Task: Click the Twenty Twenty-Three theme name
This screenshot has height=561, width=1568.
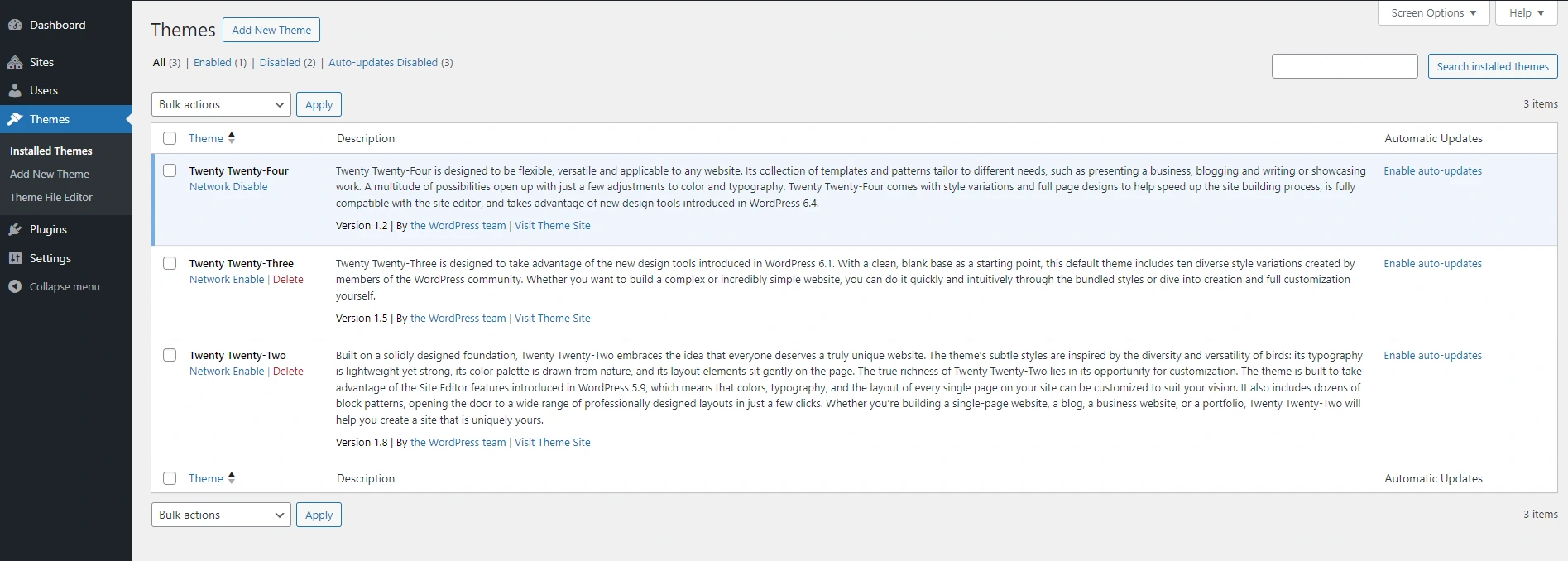Action: pyautogui.click(x=242, y=263)
